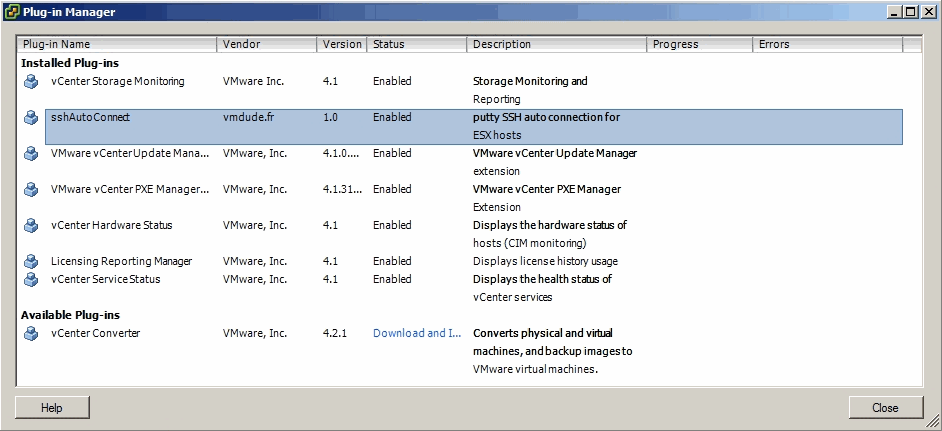Click version 4.1.31... of PXE Manager
942x431 pixels.
click(x=342, y=189)
